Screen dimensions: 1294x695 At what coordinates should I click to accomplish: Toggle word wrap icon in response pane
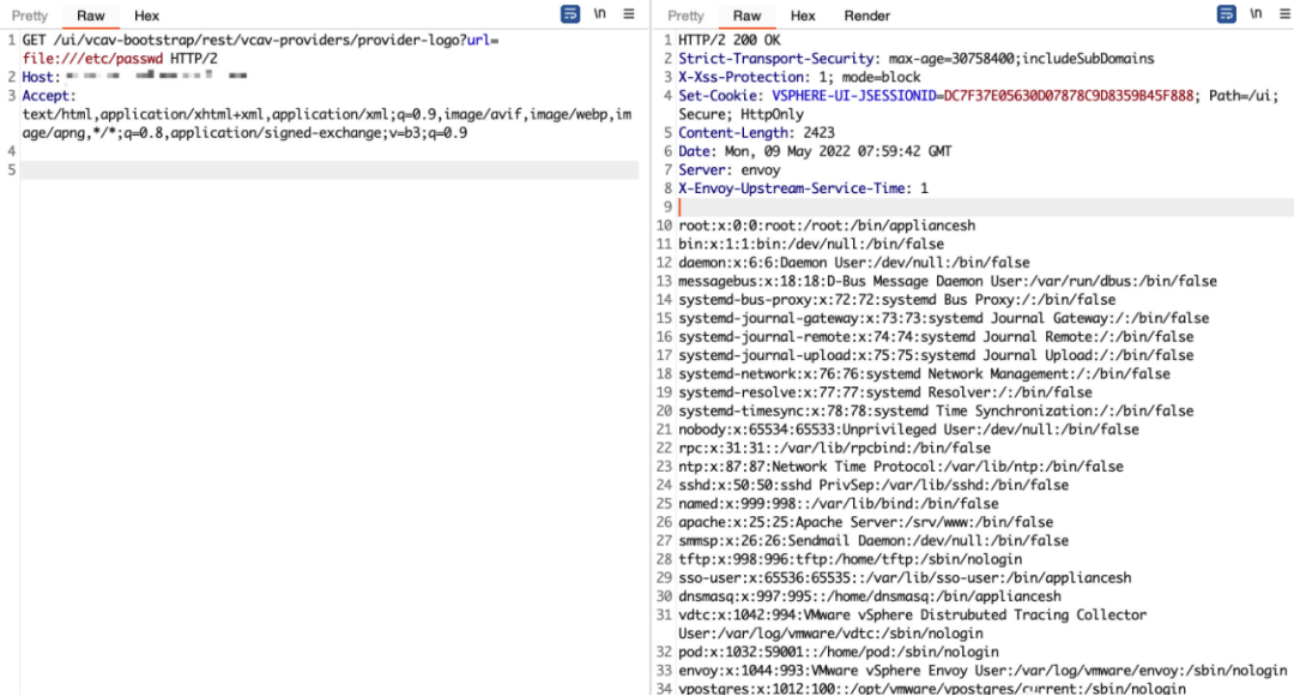[x=1226, y=15]
